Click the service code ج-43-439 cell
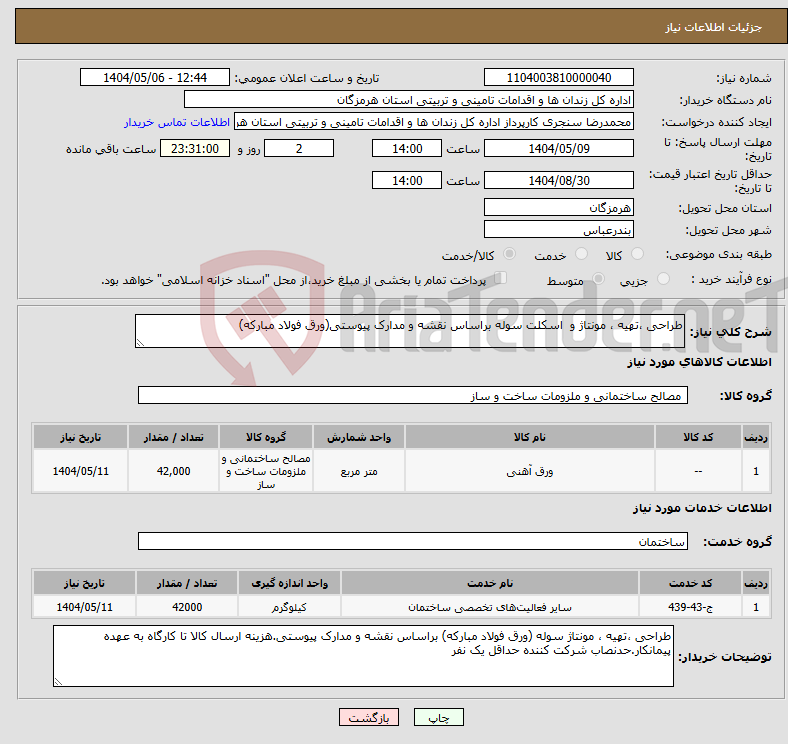 [x=691, y=607]
